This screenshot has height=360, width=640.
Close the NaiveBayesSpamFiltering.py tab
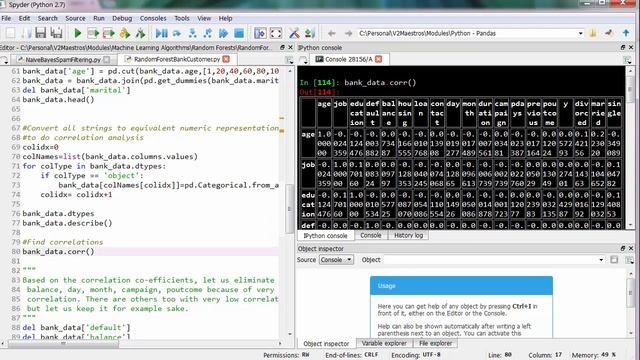pos(107,60)
